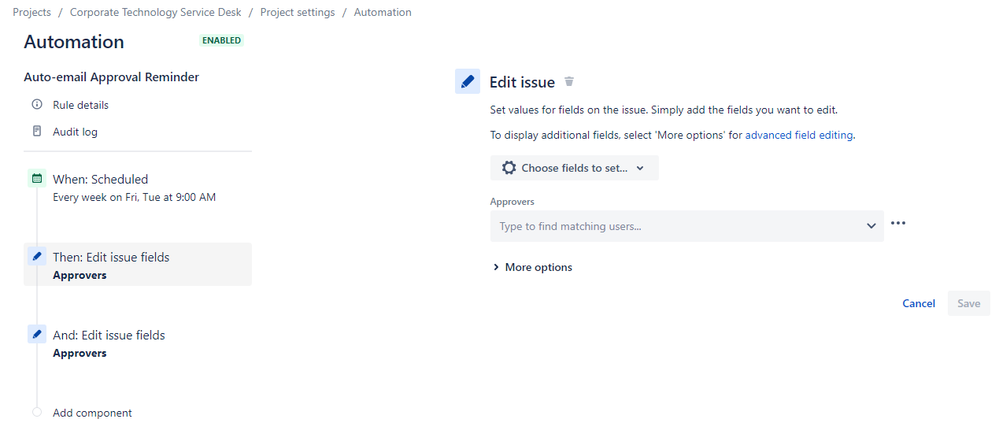Go to Automation breadcrumb
The image size is (999, 427).
382,12
